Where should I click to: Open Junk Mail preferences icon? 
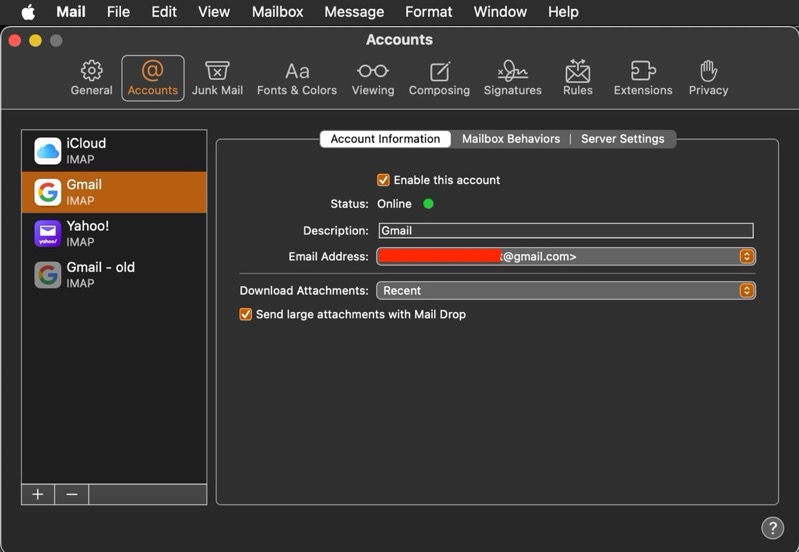[217, 70]
